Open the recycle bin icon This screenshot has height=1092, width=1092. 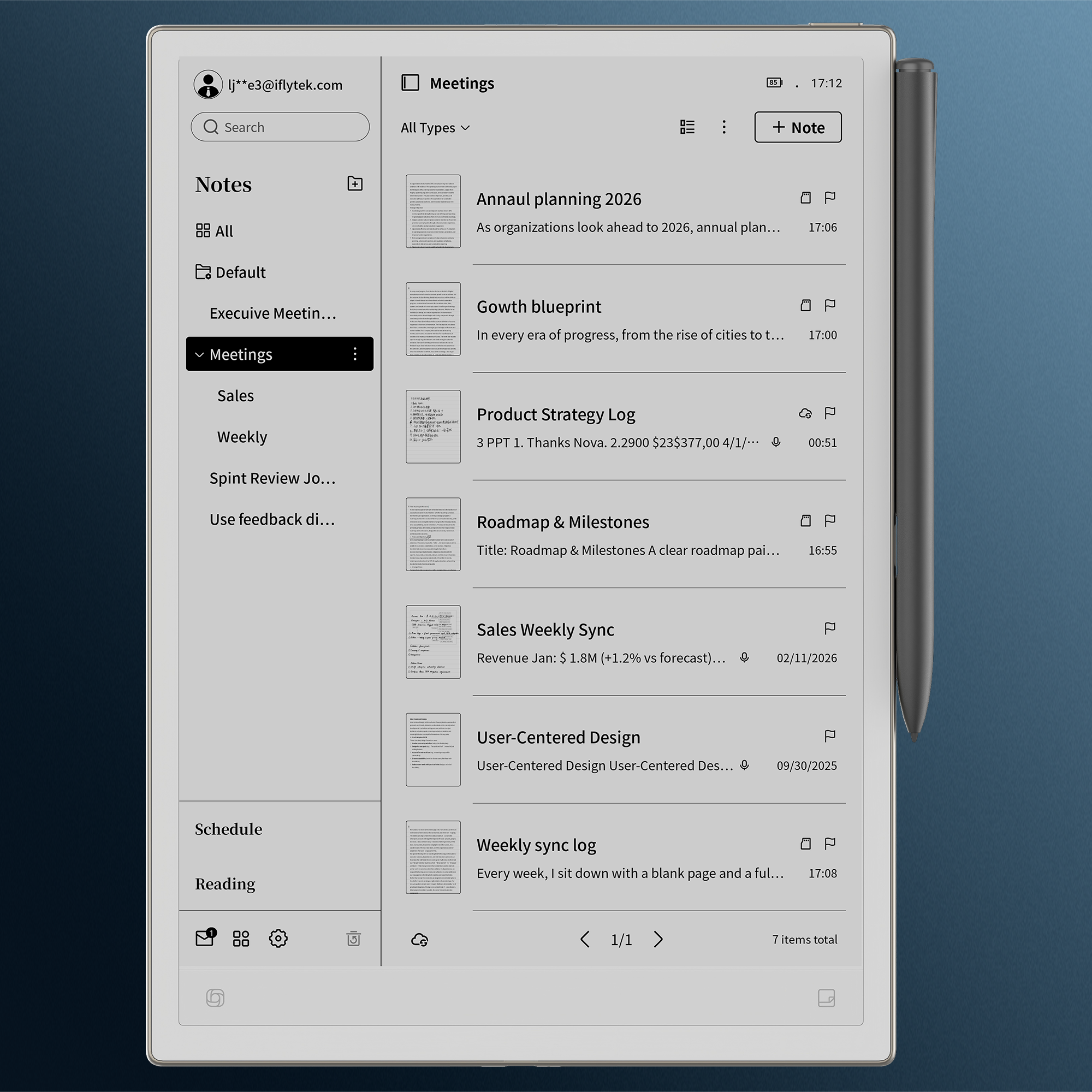[354, 939]
